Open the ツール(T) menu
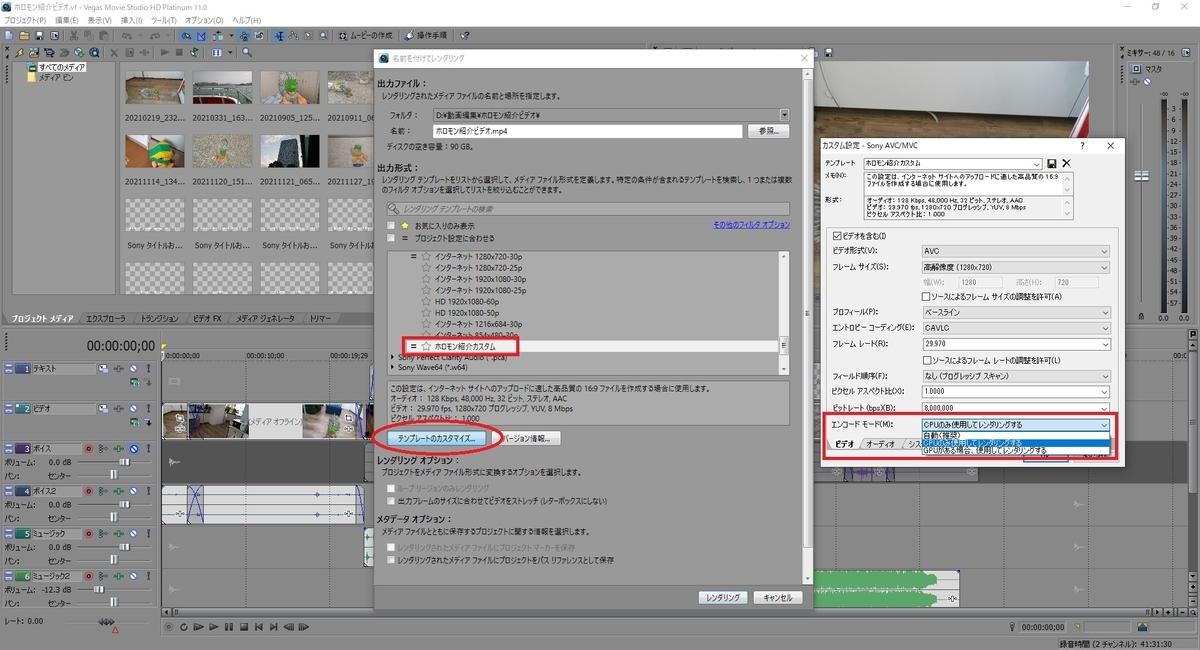 (165, 20)
